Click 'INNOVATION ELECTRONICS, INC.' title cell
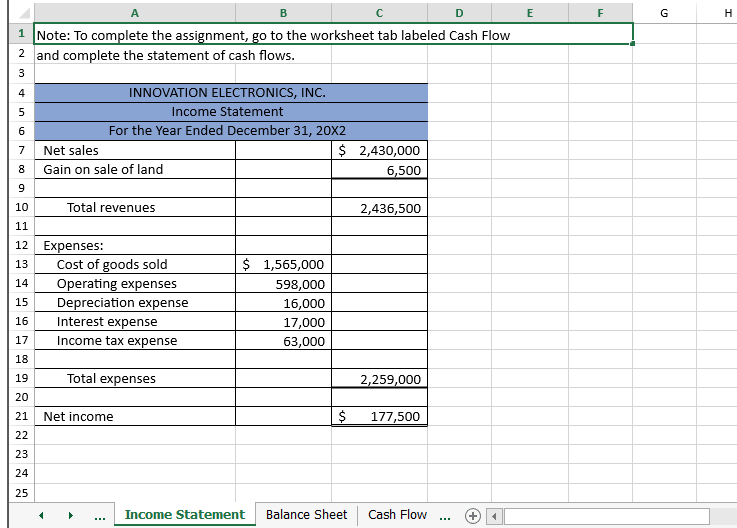Viewport: 737px width, 528px height. tap(231, 93)
